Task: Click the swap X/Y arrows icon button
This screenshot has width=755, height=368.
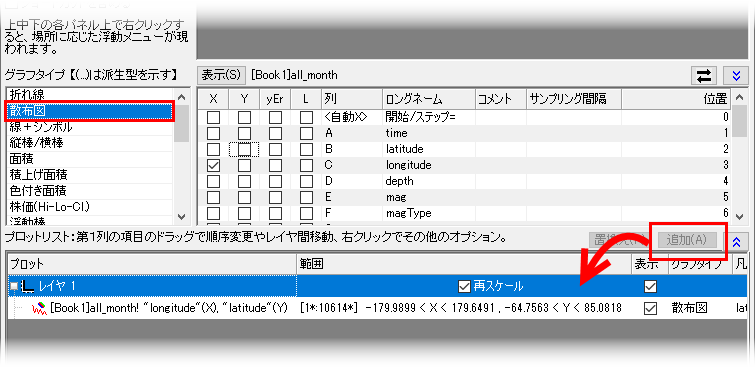Action: point(703,76)
